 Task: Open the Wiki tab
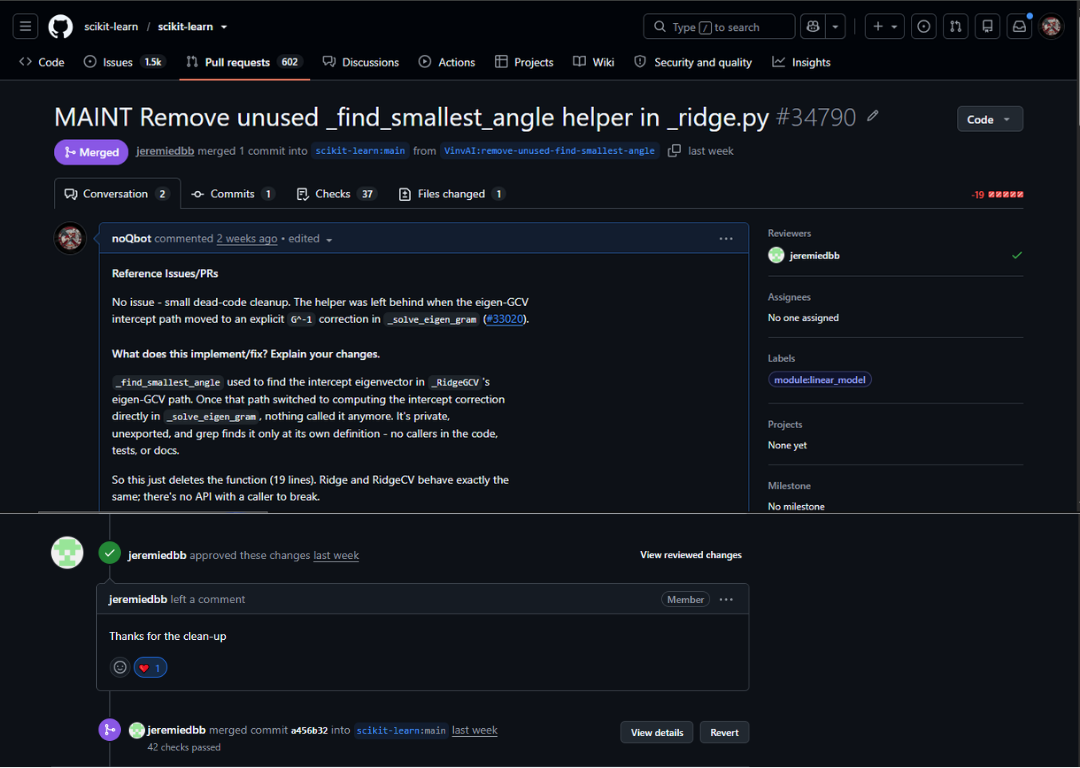594,62
